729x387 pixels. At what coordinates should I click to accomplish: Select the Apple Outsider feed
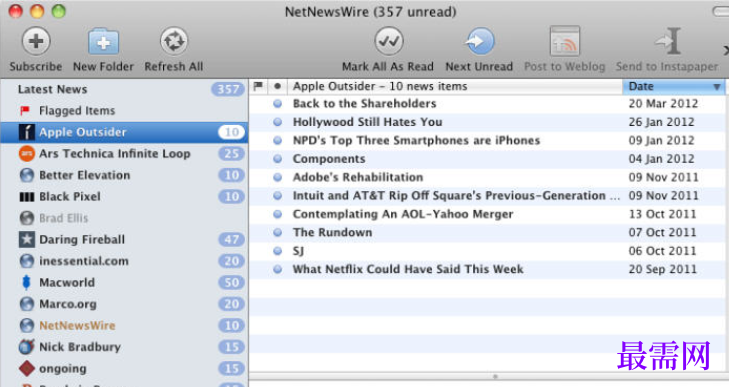pos(124,132)
